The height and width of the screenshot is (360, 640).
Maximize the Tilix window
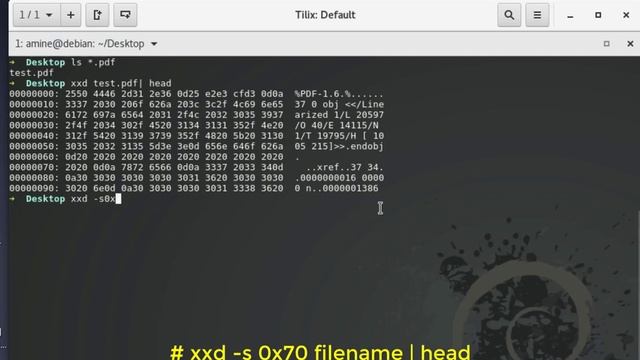pyautogui.click(x=598, y=15)
